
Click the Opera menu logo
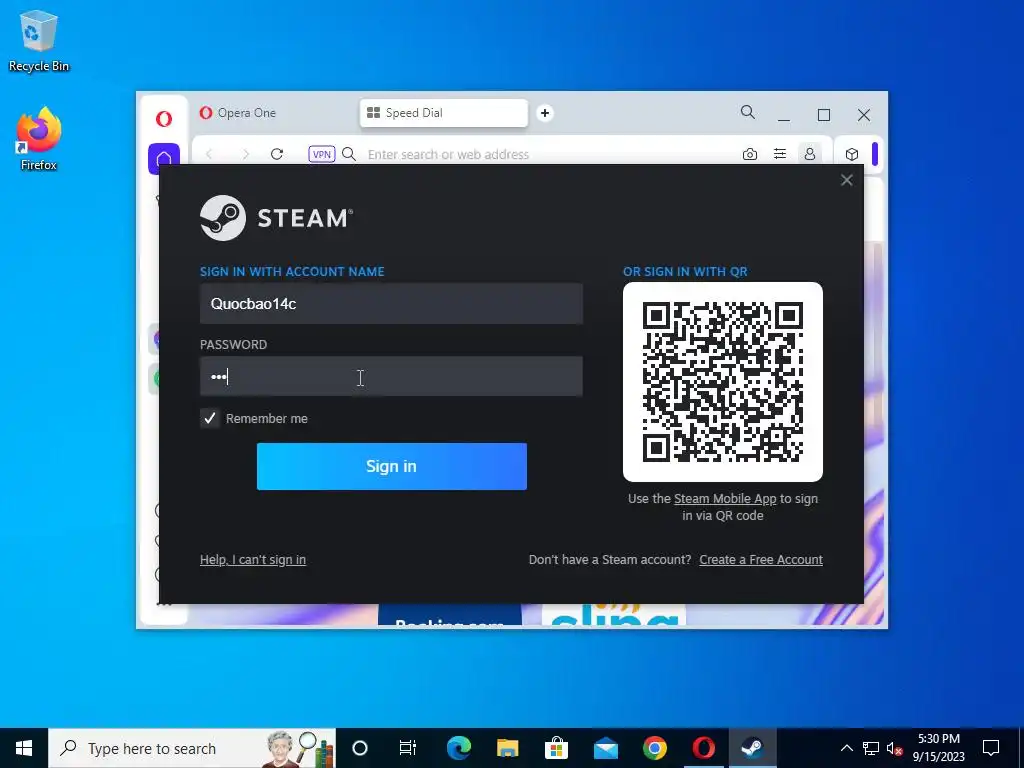click(x=164, y=118)
